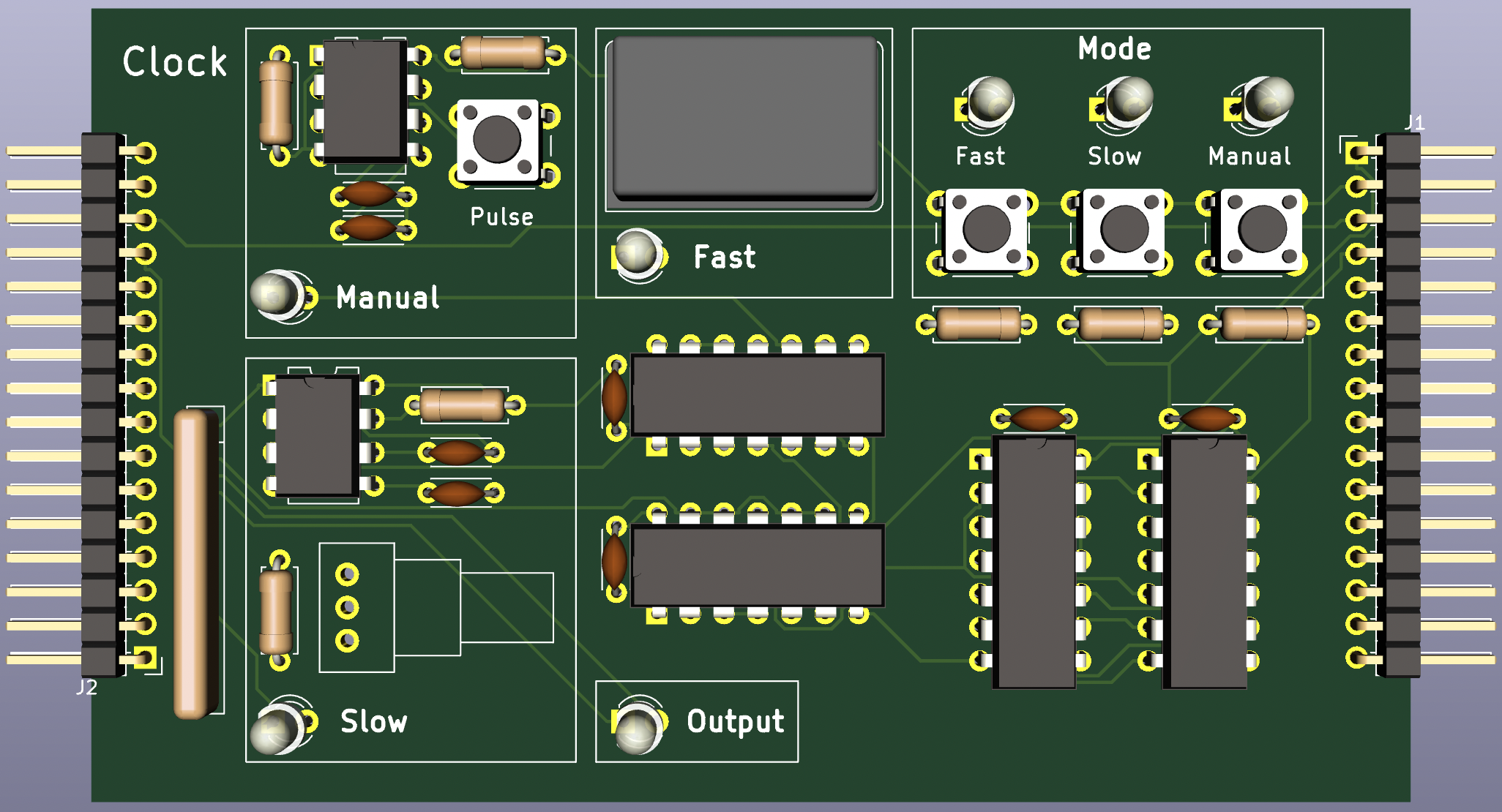Select the potentiometer outline in the Slow section
The height and width of the screenshot is (812, 1502).
pos(436,607)
